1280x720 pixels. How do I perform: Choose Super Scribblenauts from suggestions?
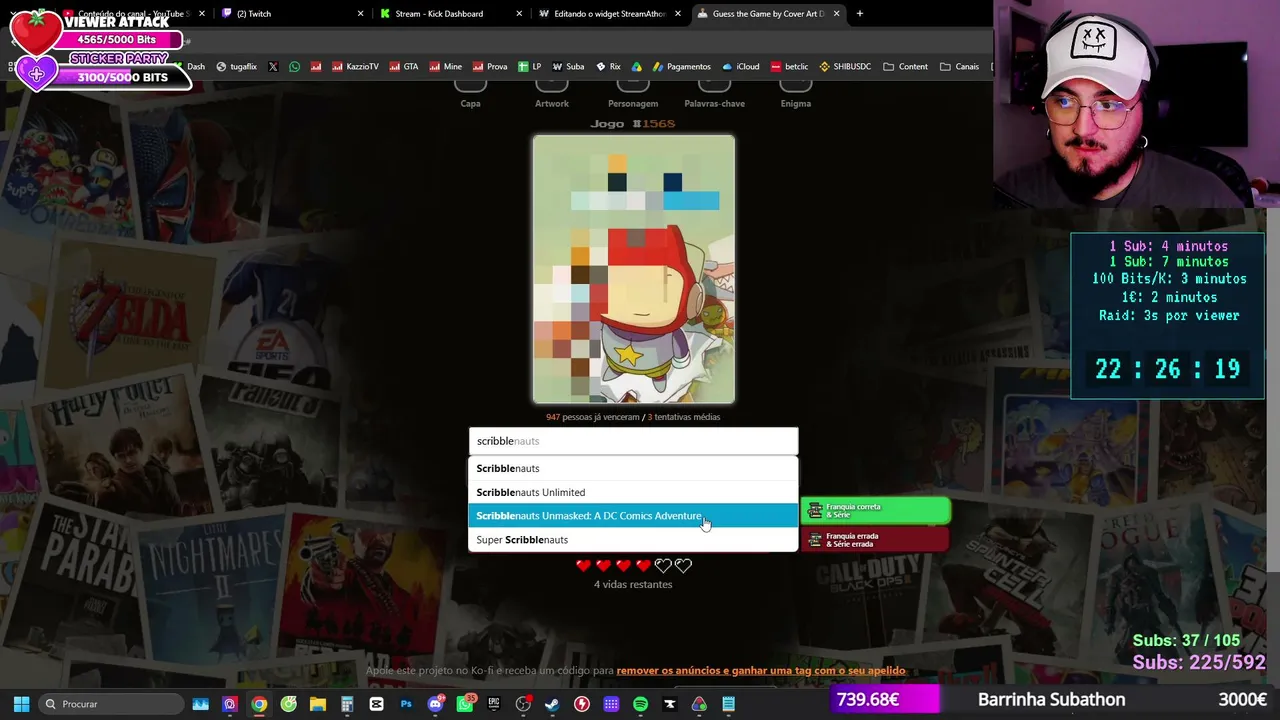[633, 540]
